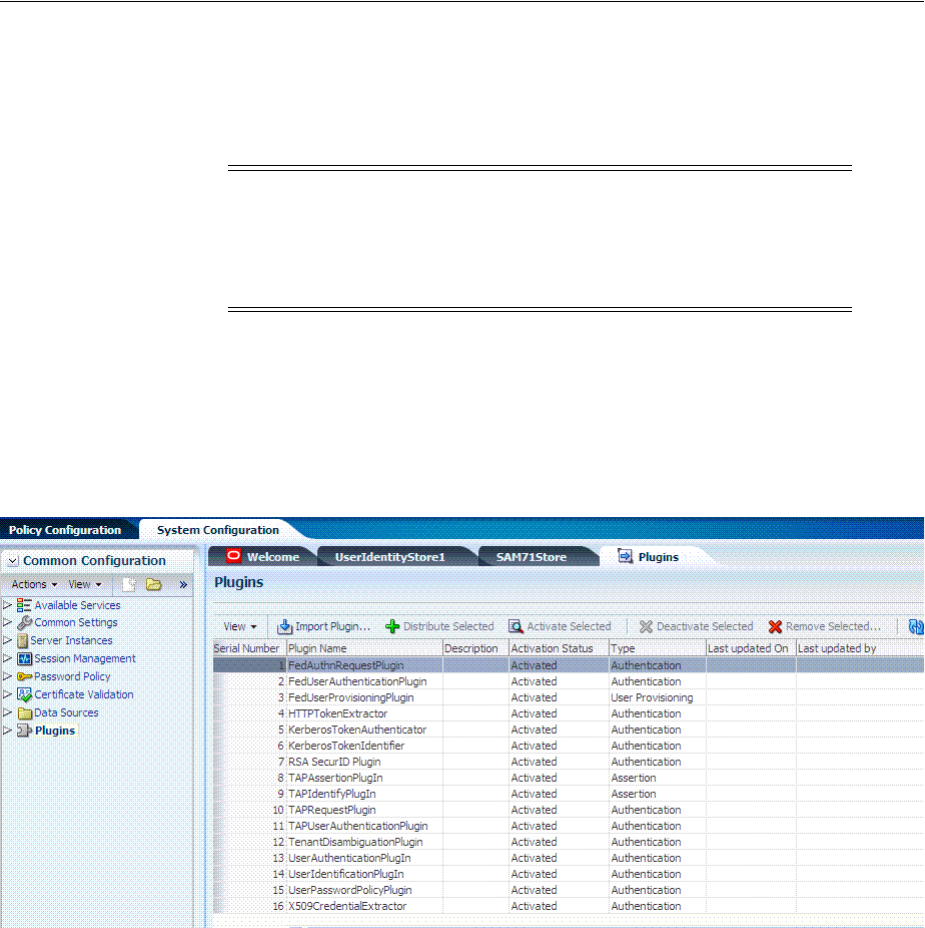Open the UserIdentityStore1 tab

click(x=390, y=557)
